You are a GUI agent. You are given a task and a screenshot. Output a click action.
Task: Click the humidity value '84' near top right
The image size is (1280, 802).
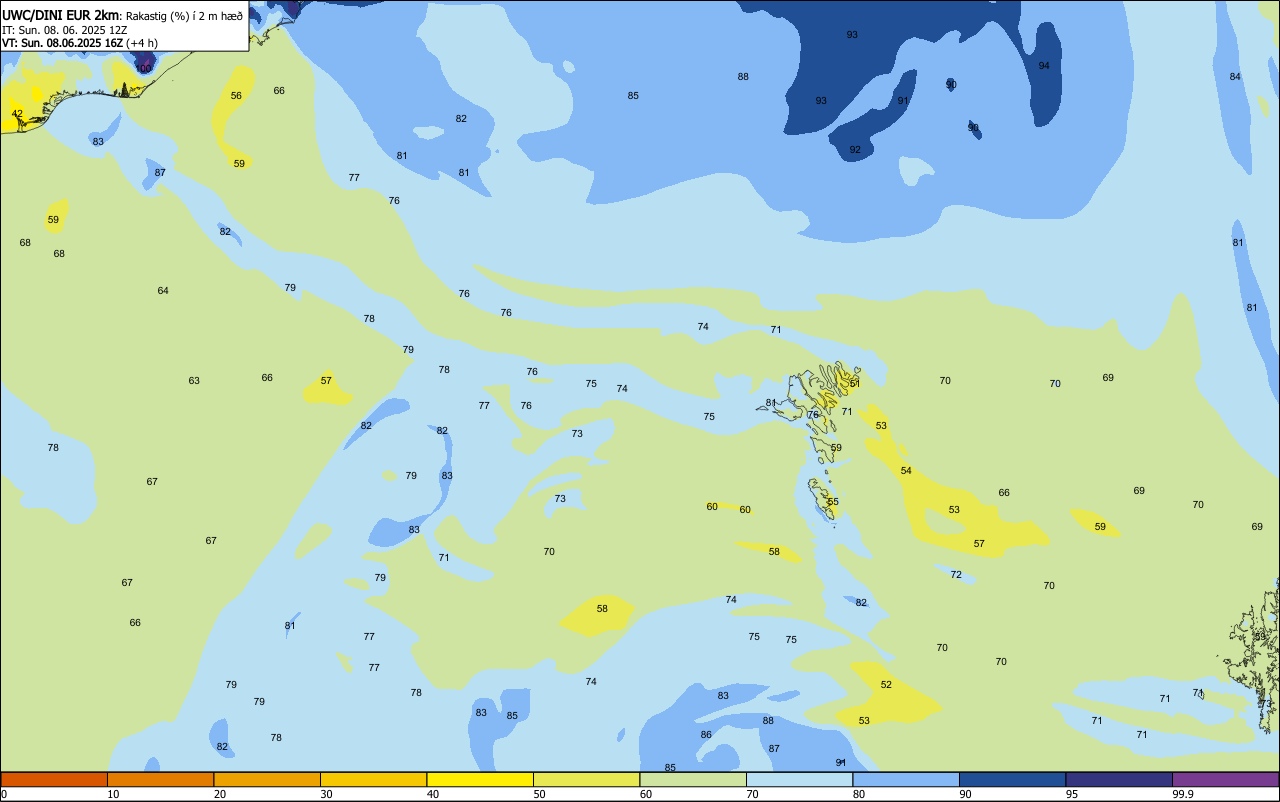pos(1235,77)
